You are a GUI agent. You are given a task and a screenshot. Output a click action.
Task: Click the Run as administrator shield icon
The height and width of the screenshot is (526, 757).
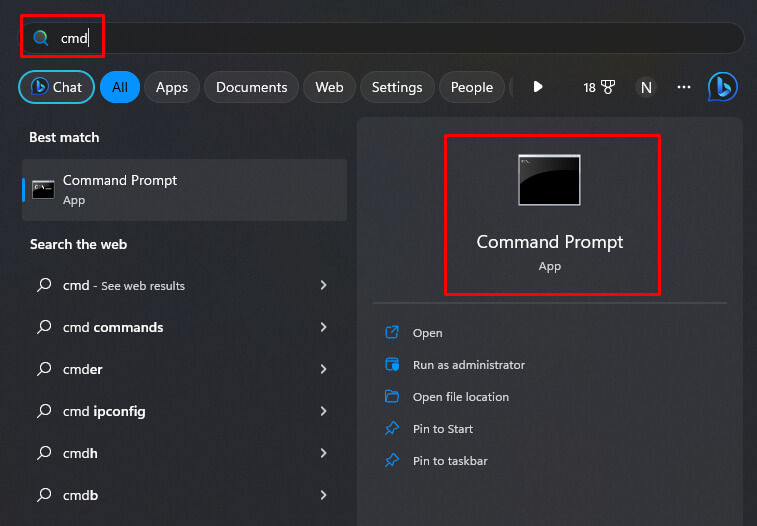[x=392, y=365]
